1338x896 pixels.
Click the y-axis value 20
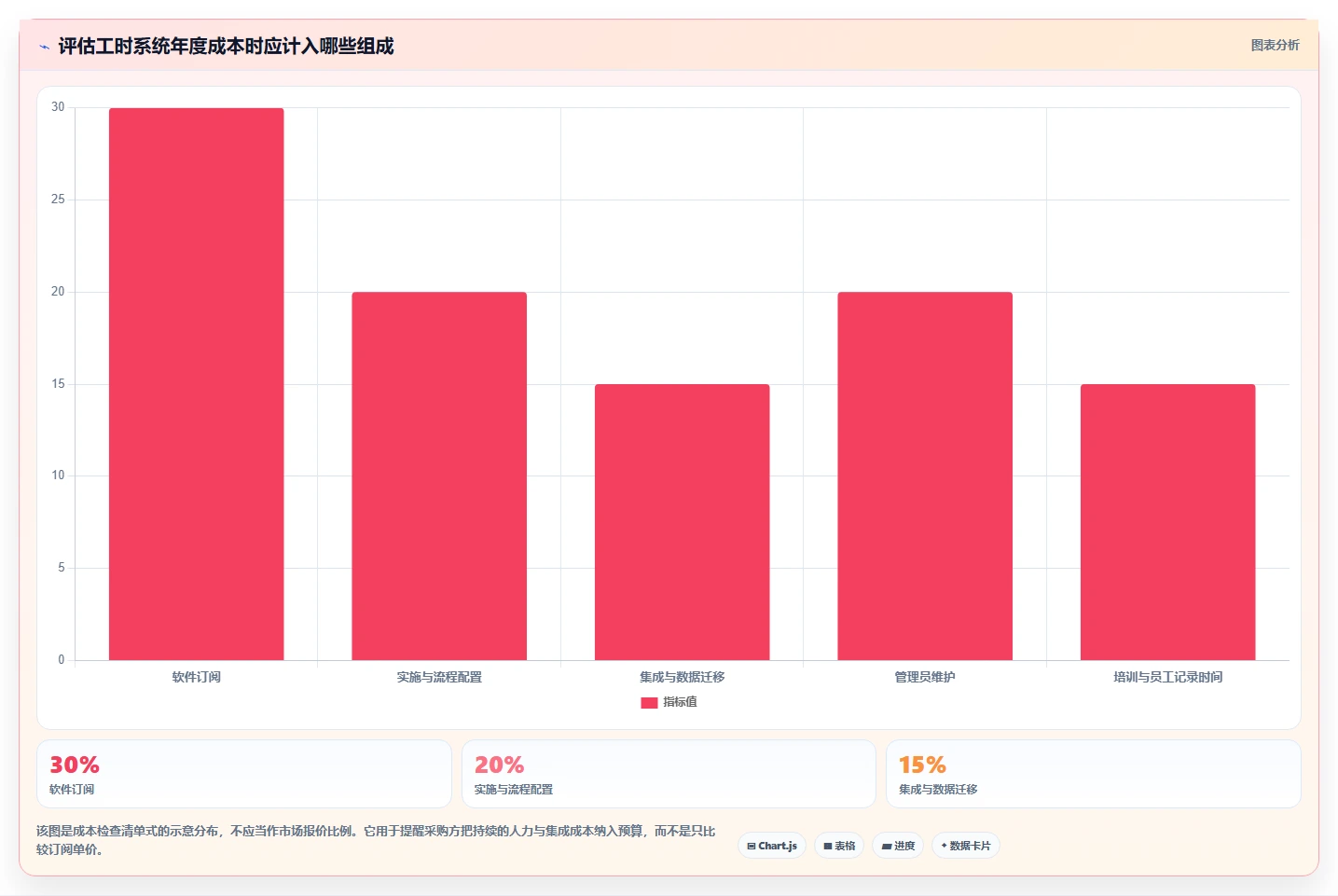click(x=58, y=292)
